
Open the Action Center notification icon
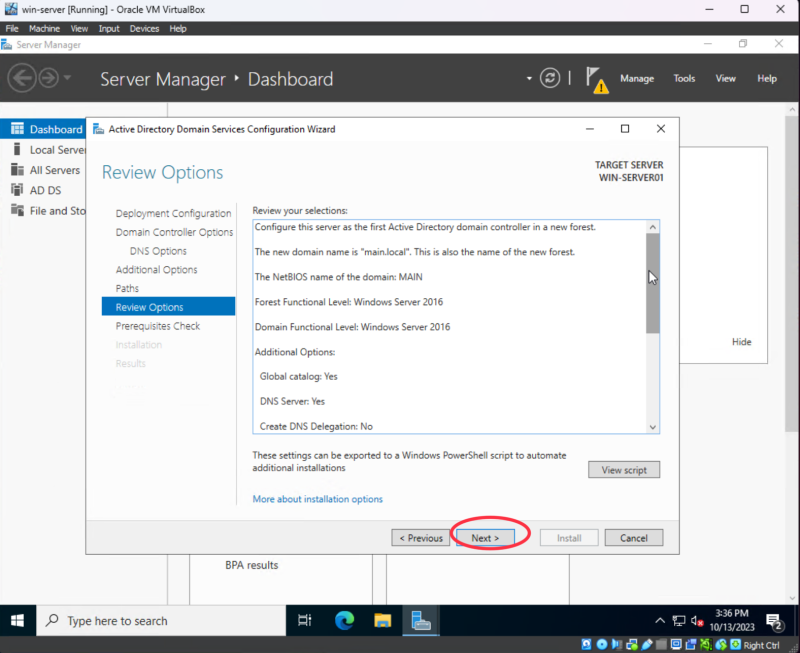point(773,621)
